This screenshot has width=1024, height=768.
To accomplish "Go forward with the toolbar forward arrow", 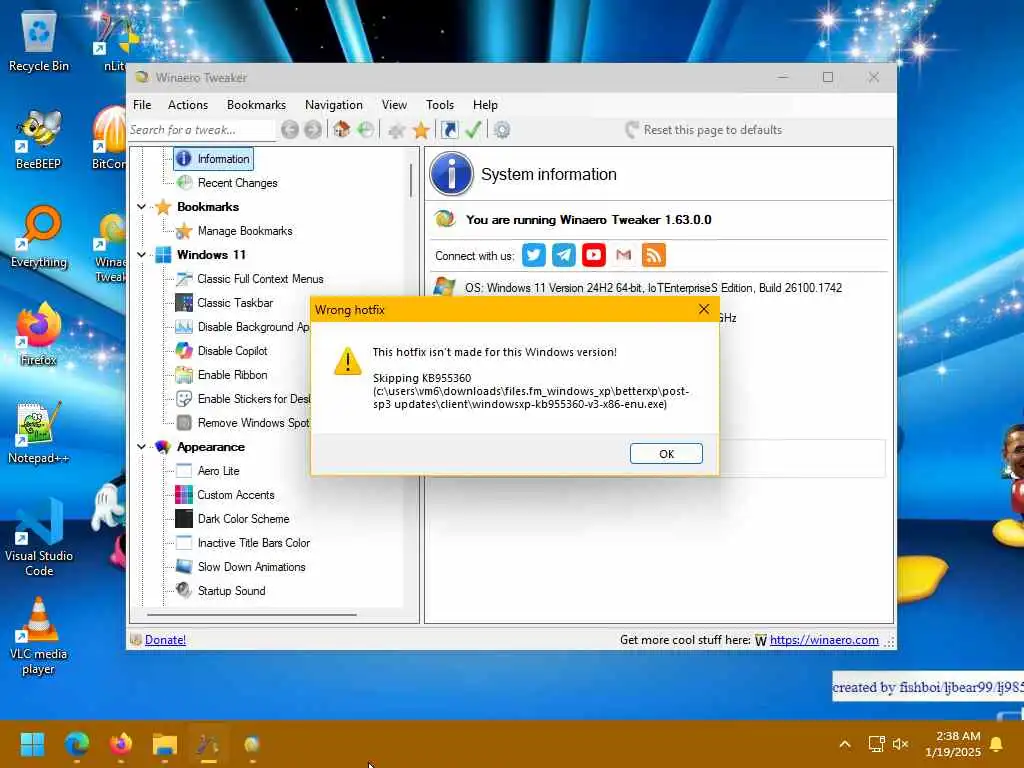I will point(313,130).
